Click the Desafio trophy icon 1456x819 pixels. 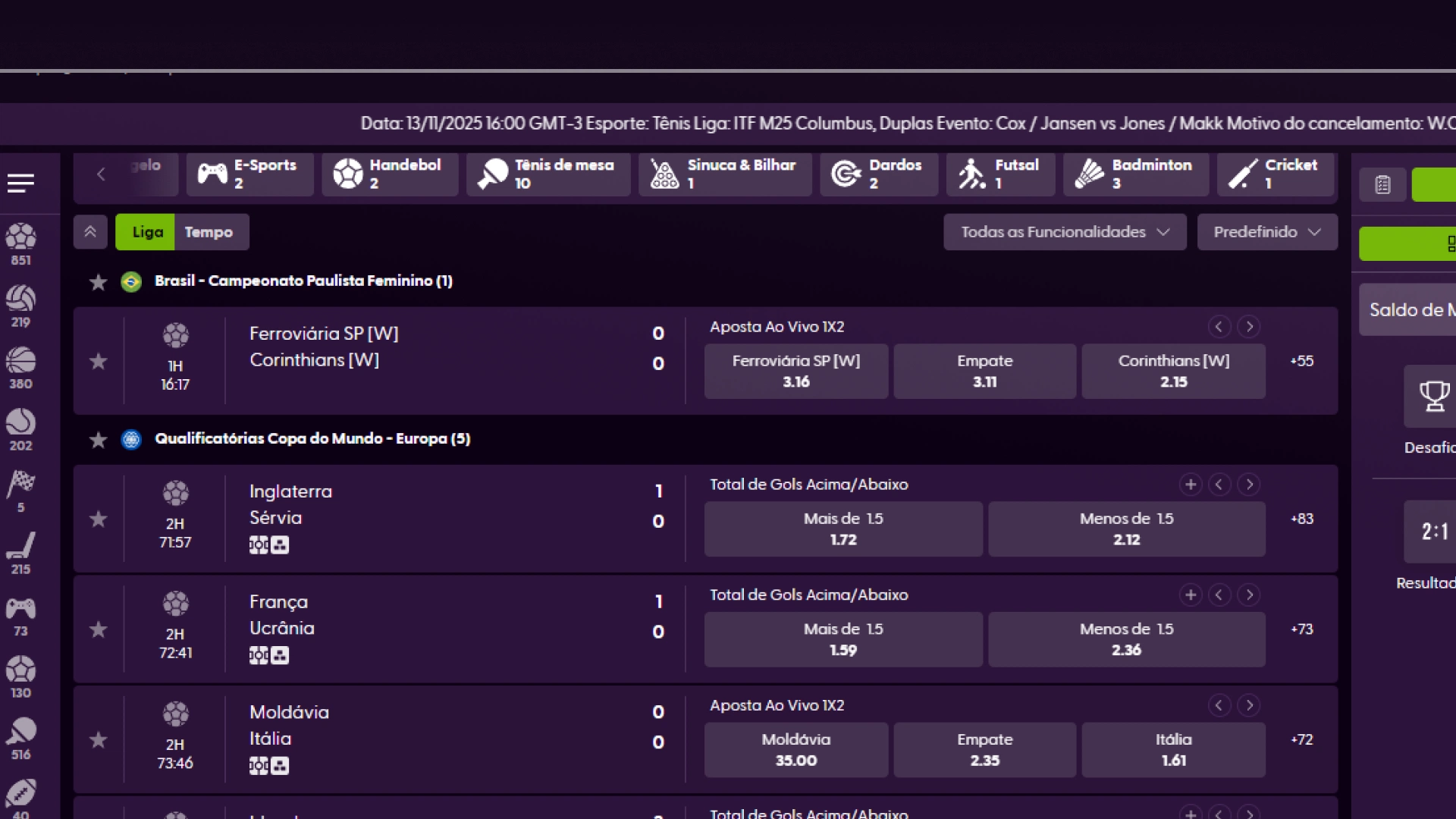click(x=1433, y=396)
